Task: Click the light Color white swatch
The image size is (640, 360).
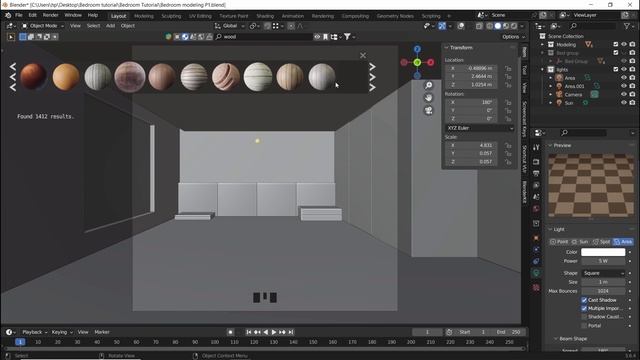Action: tap(603, 252)
